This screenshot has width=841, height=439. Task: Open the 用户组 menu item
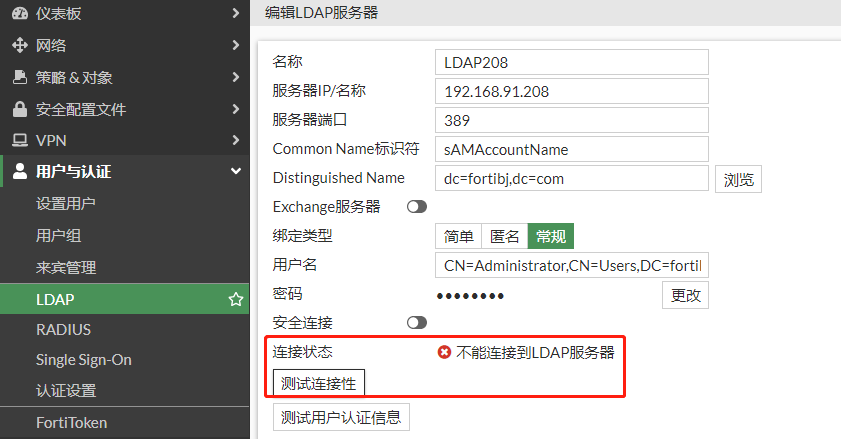(x=58, y=236)
